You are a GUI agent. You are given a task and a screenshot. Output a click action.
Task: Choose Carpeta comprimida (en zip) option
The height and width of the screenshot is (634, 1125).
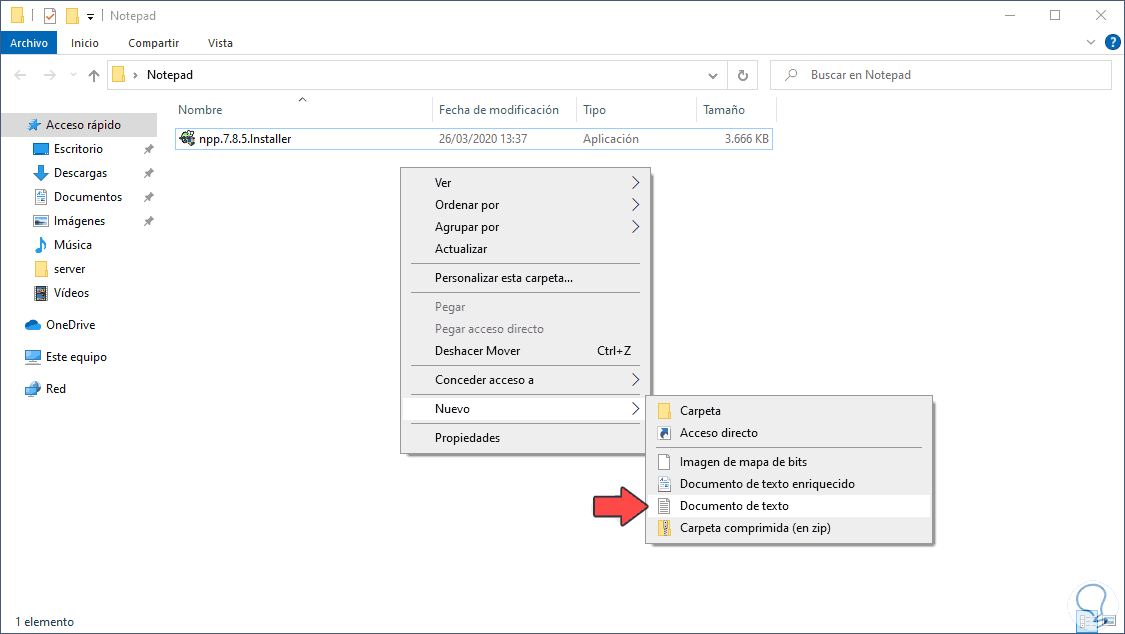(755, 528)
